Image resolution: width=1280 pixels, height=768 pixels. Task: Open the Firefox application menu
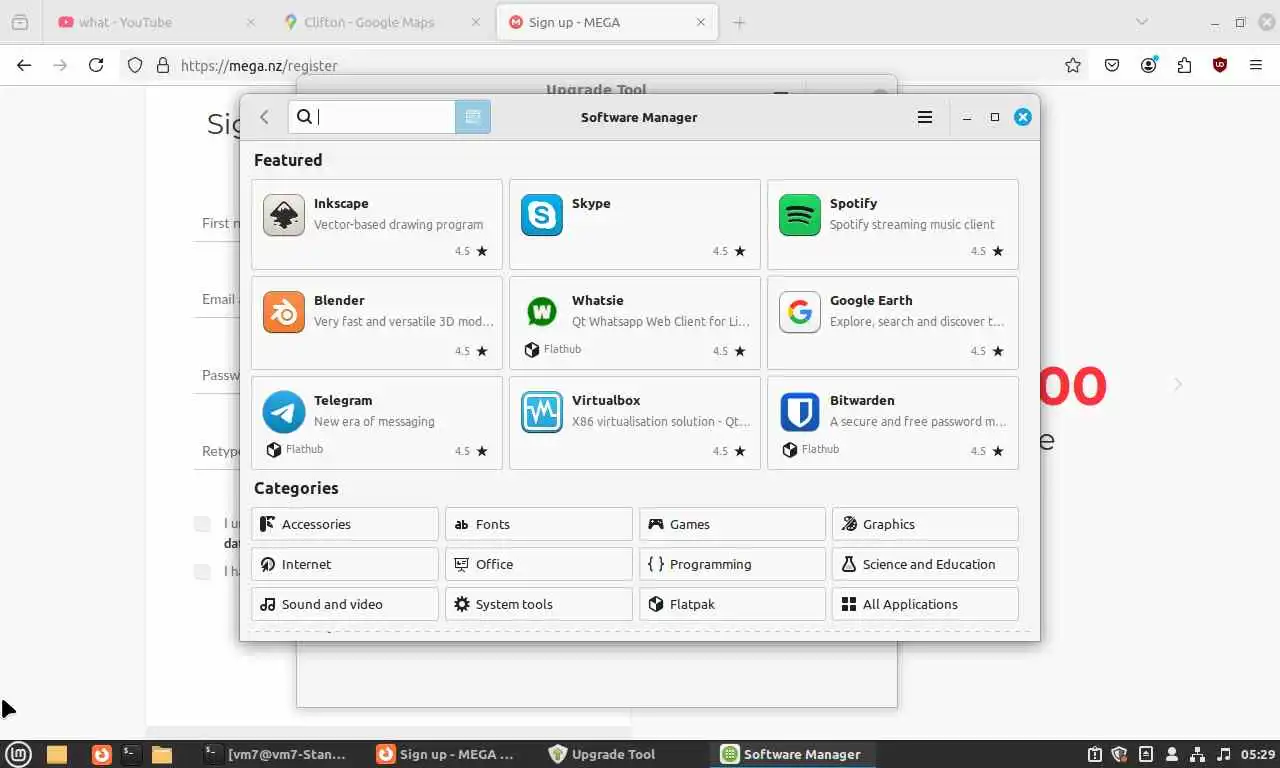(1256, 65)
